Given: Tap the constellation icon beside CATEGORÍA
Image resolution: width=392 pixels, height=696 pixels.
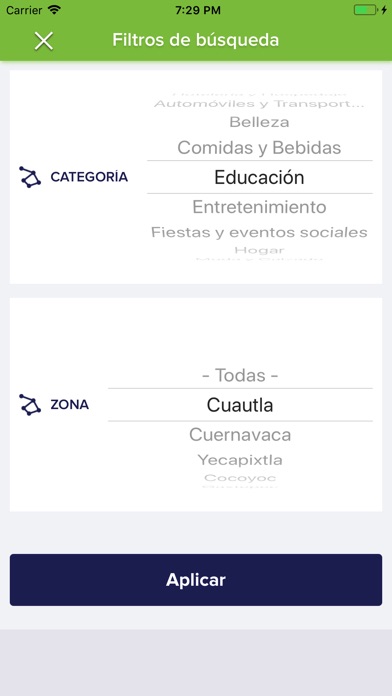Looking at the screenshot, I should click(30, 177).
